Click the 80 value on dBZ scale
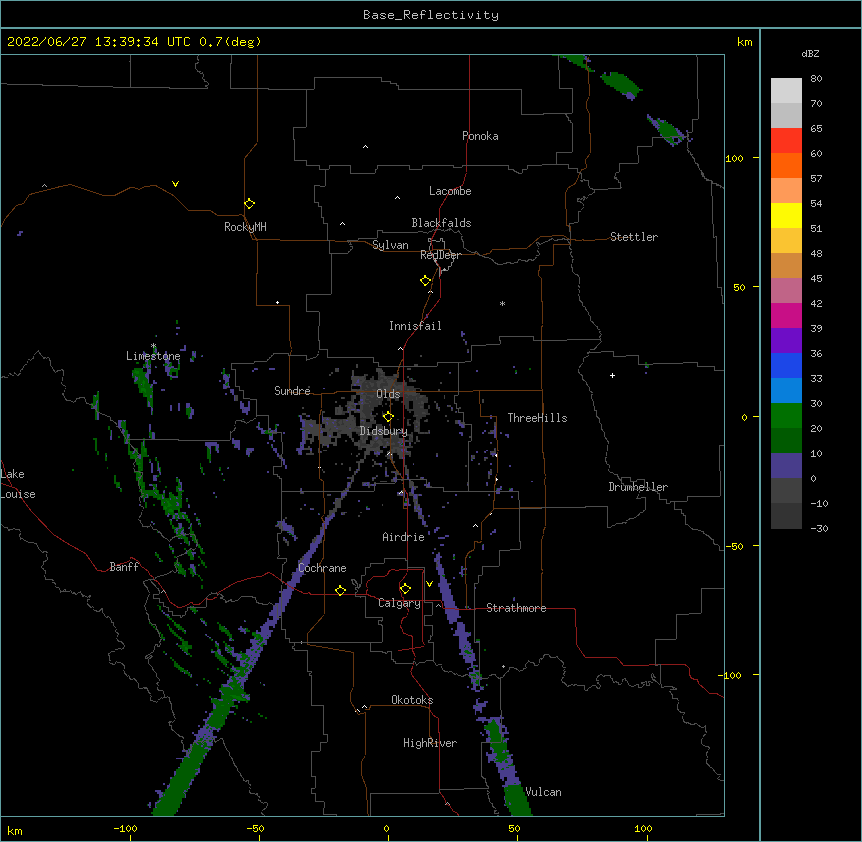The width and height of the screenshot is (862, 842). 816,79
